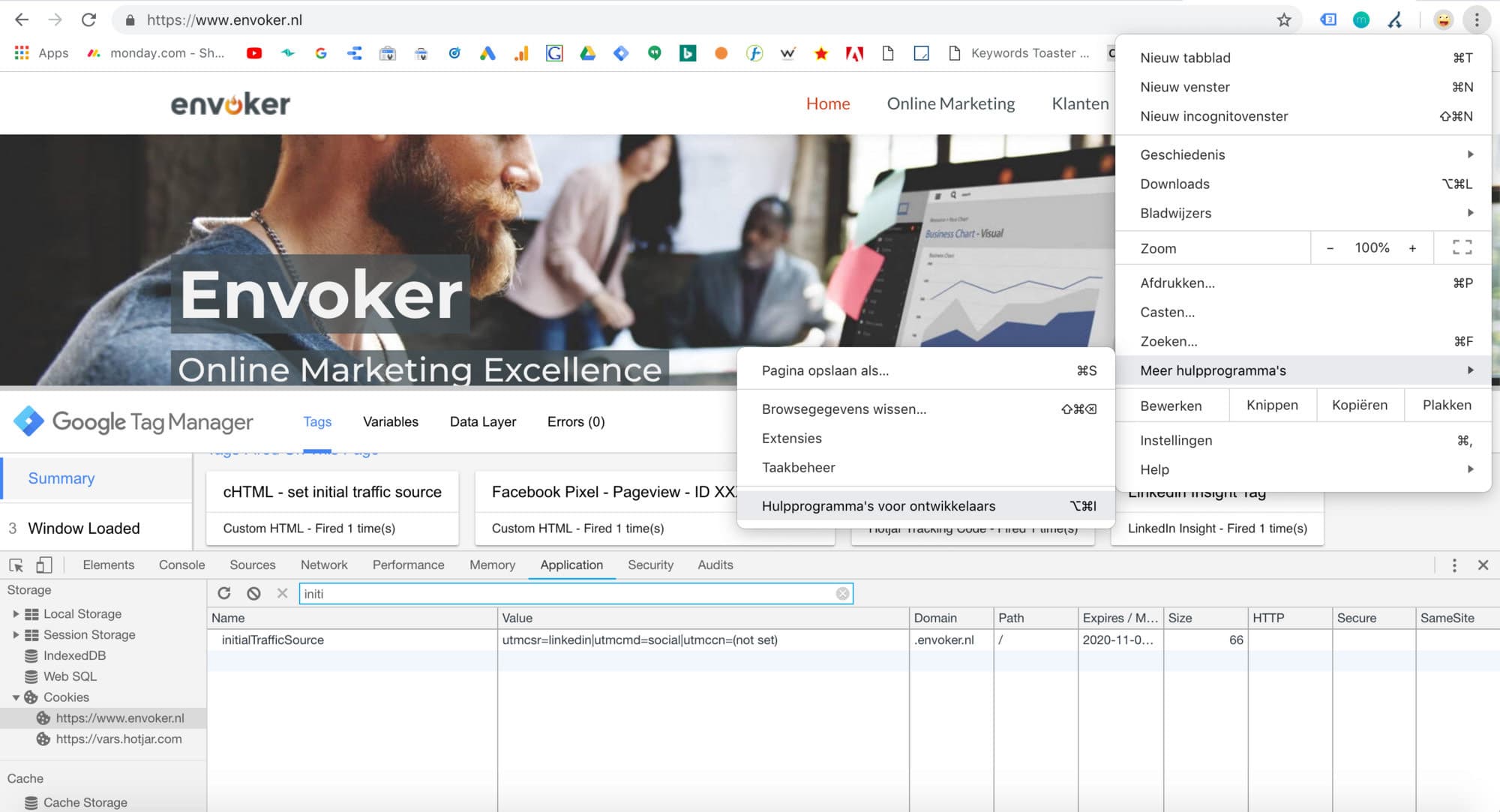
Task: Open the YouTube bookmark icon
Action: pyautogui.click(x=254, y=53)
